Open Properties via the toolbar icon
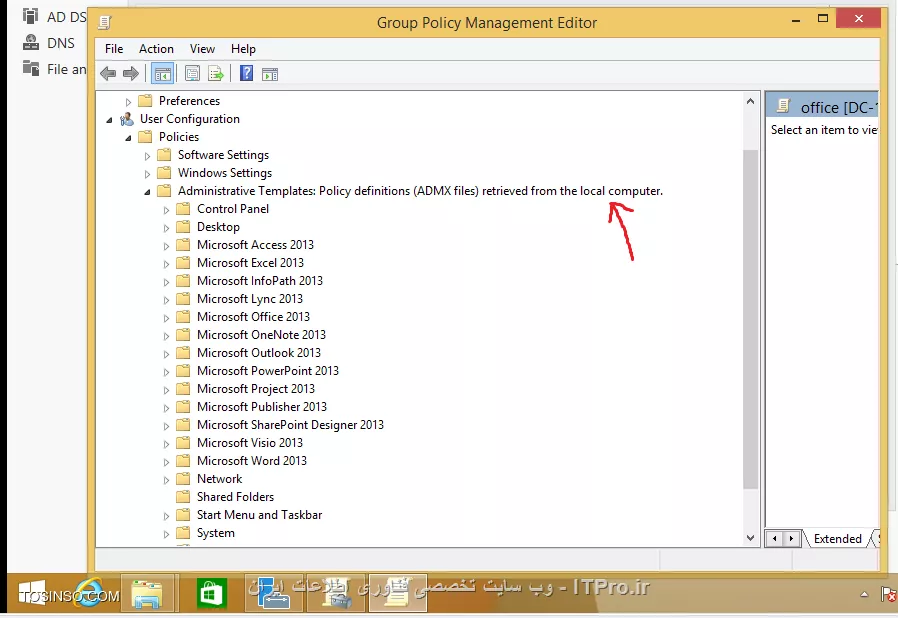The image size is (898, 618). (192, 74)
